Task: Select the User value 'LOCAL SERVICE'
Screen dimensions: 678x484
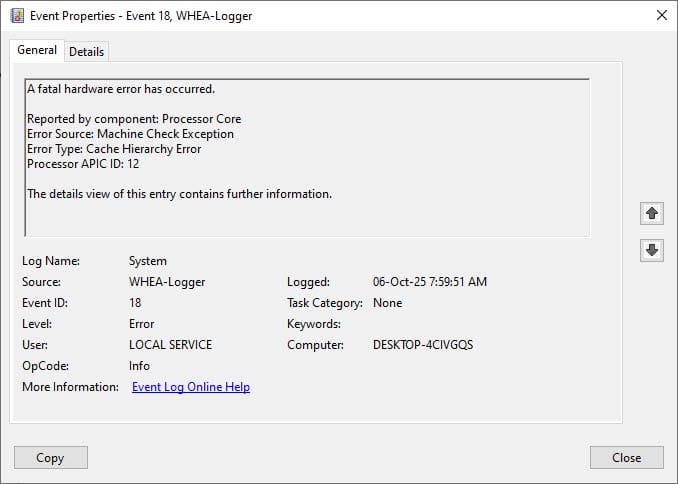Action: click(170, 345)
